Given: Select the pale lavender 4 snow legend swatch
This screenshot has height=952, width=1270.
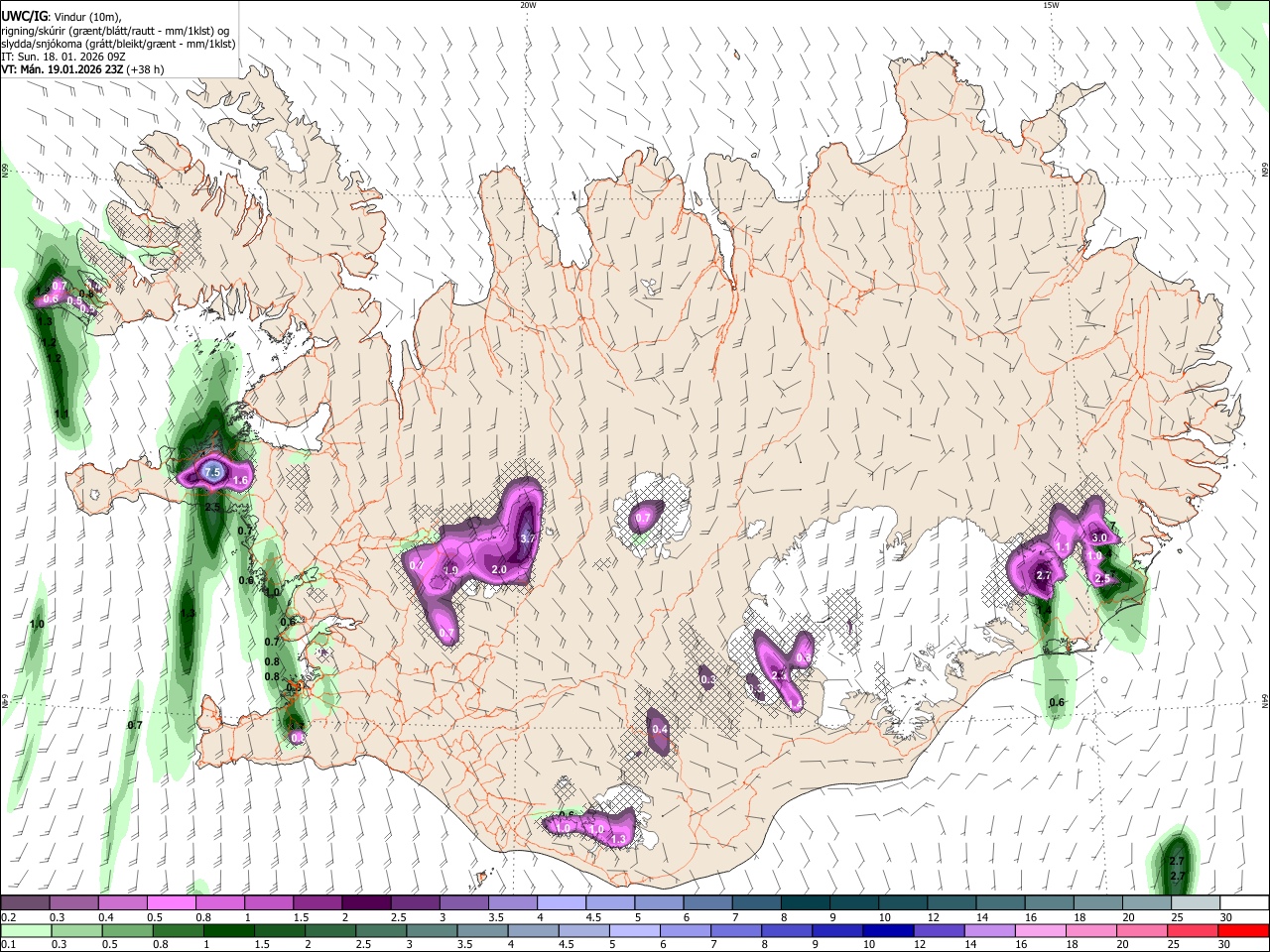Looking at the screenshot, I should point(561,903).
